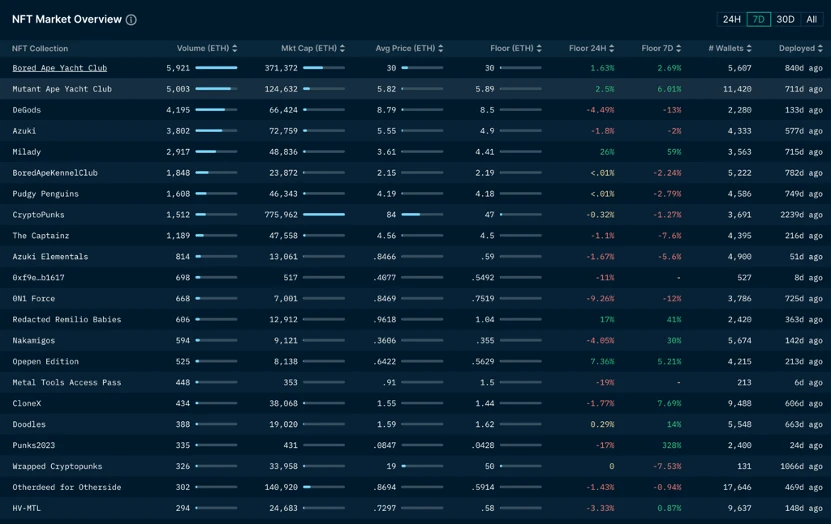Sort by Floor 24H column arrows
The width and height of the screenshot is (832, 524).
(x=618, y=48)
